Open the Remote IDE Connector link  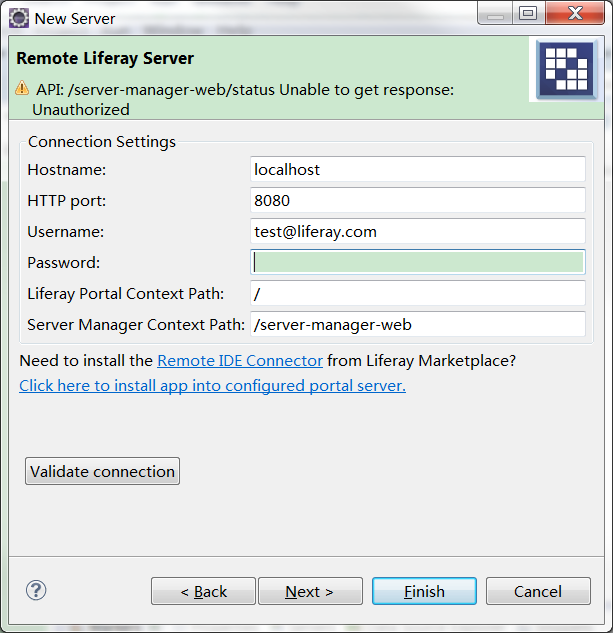tap(240, 360)
